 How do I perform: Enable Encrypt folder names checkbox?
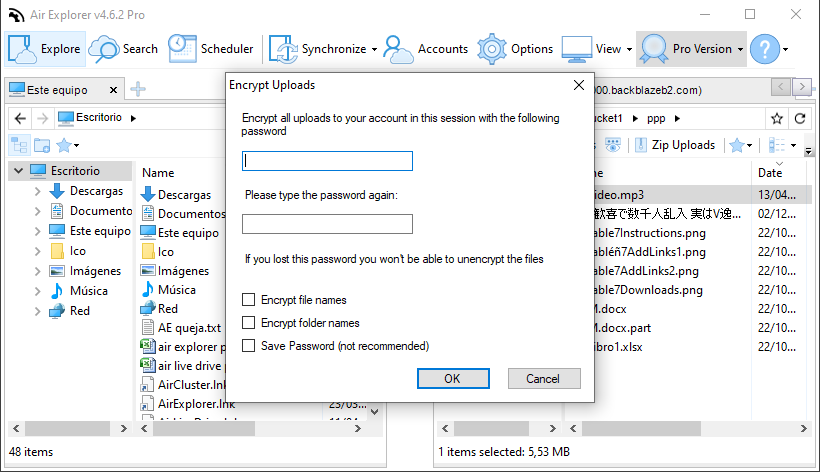(248, 323)
